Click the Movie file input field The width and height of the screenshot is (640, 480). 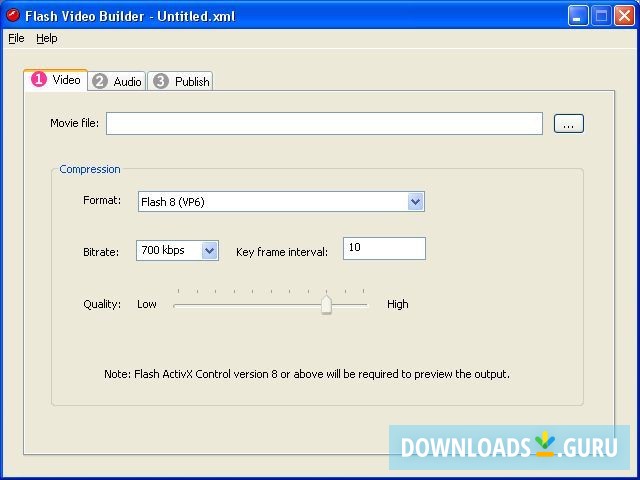(324, 123)
